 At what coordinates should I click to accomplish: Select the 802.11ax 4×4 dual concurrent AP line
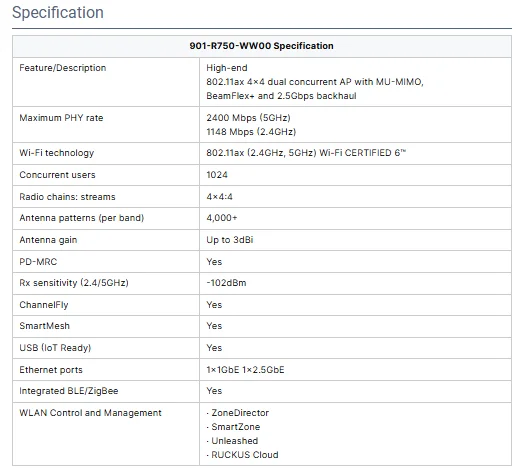coord(315,82)
